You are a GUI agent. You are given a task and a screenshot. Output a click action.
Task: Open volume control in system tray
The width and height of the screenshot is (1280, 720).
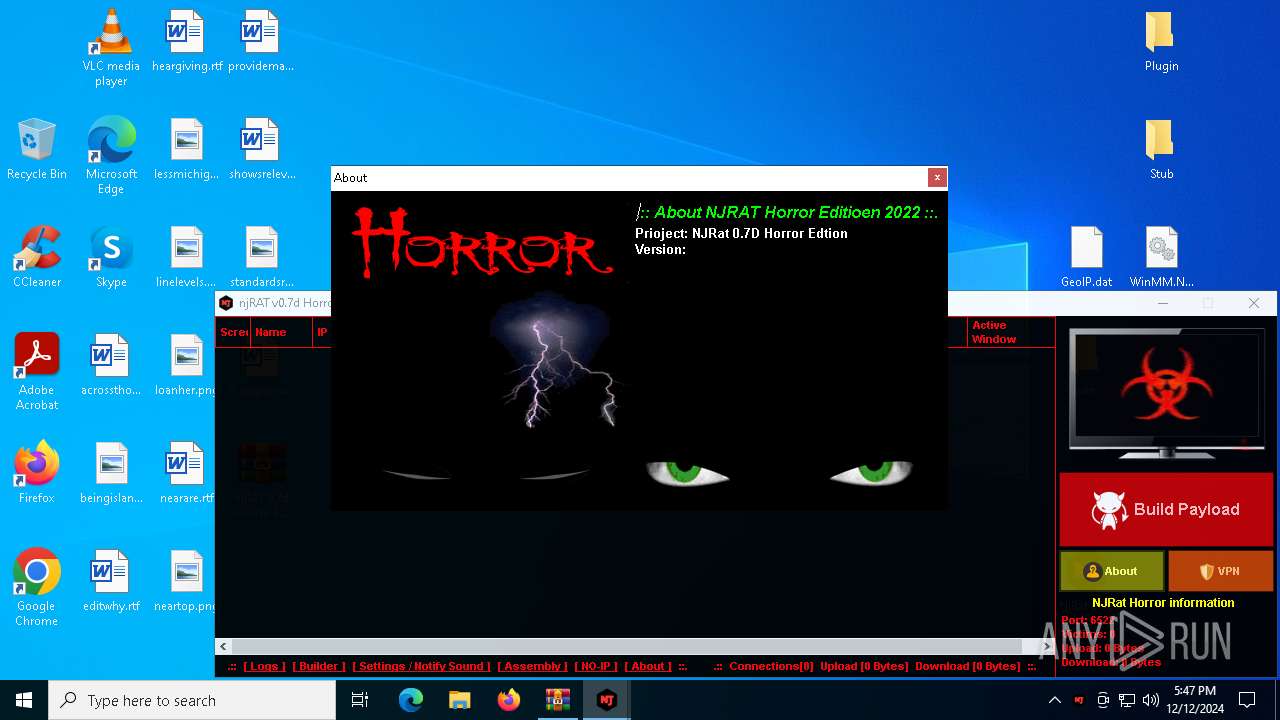tap(1151, 700)
